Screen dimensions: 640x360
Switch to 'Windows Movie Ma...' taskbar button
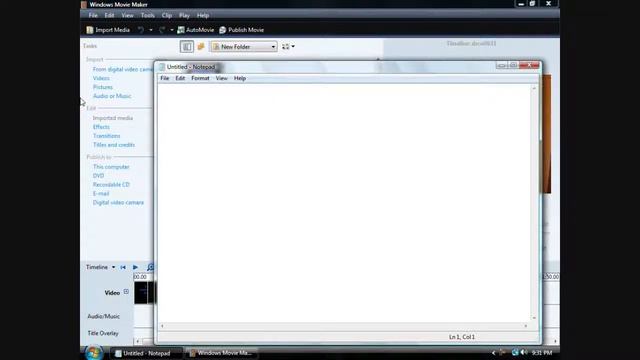point(221,353)
